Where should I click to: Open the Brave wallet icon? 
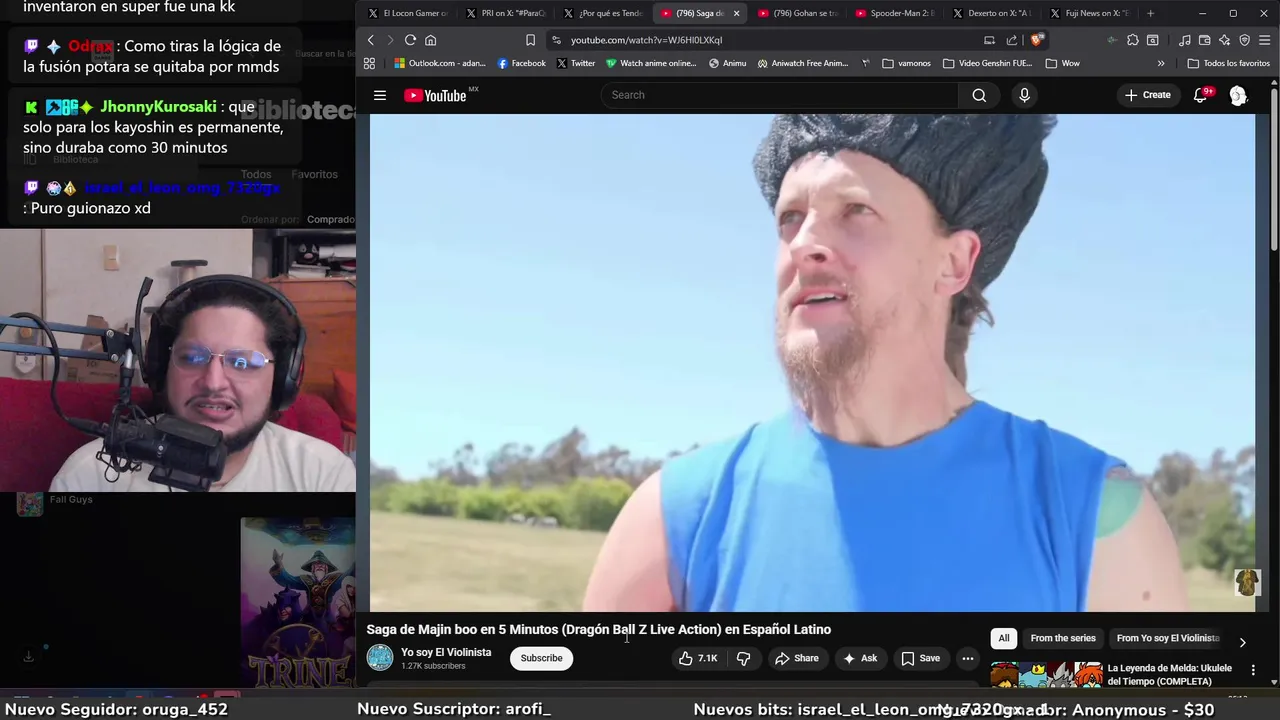point(1205,40)
